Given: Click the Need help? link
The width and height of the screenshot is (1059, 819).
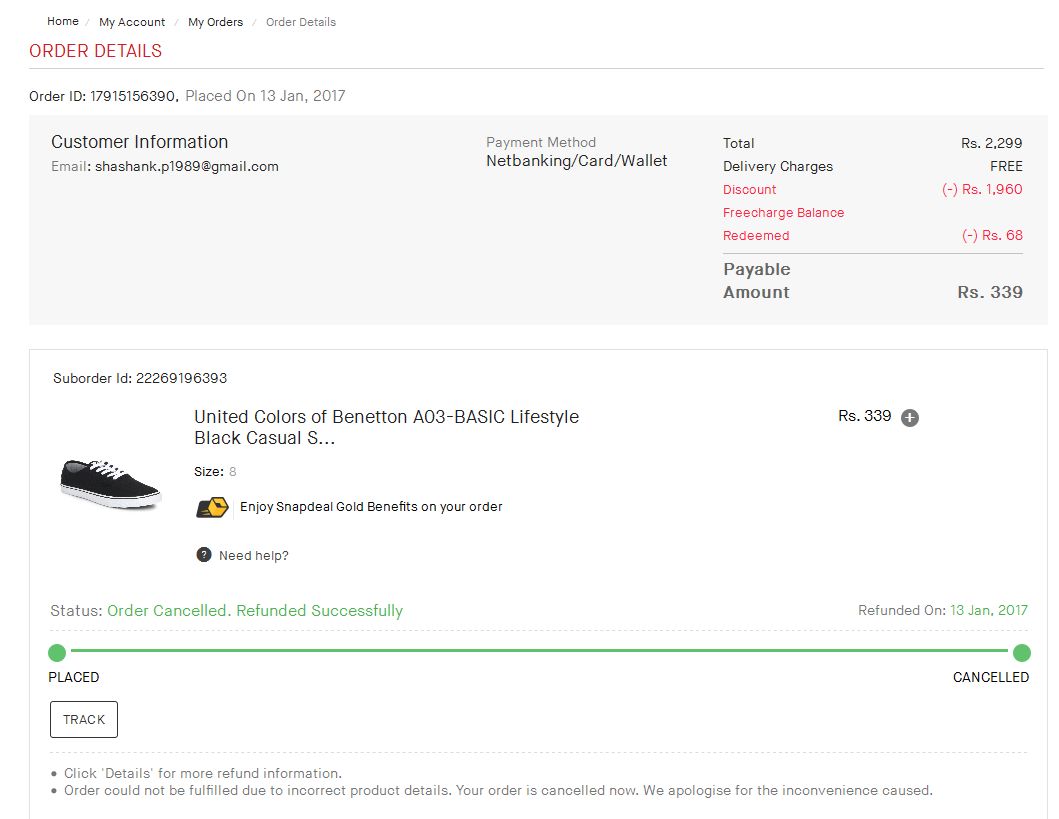Looking at the screenshot, I should click(253, 556).
